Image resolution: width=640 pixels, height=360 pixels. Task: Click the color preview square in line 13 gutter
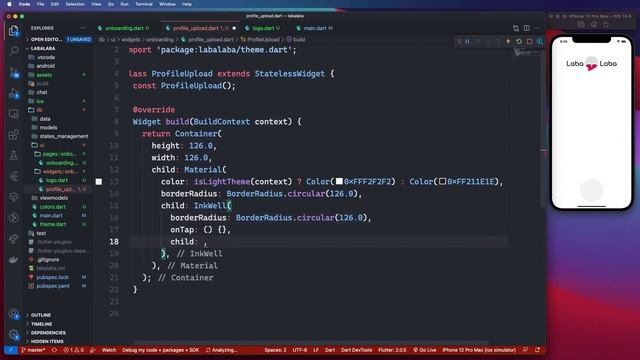(x=99, y=182)
